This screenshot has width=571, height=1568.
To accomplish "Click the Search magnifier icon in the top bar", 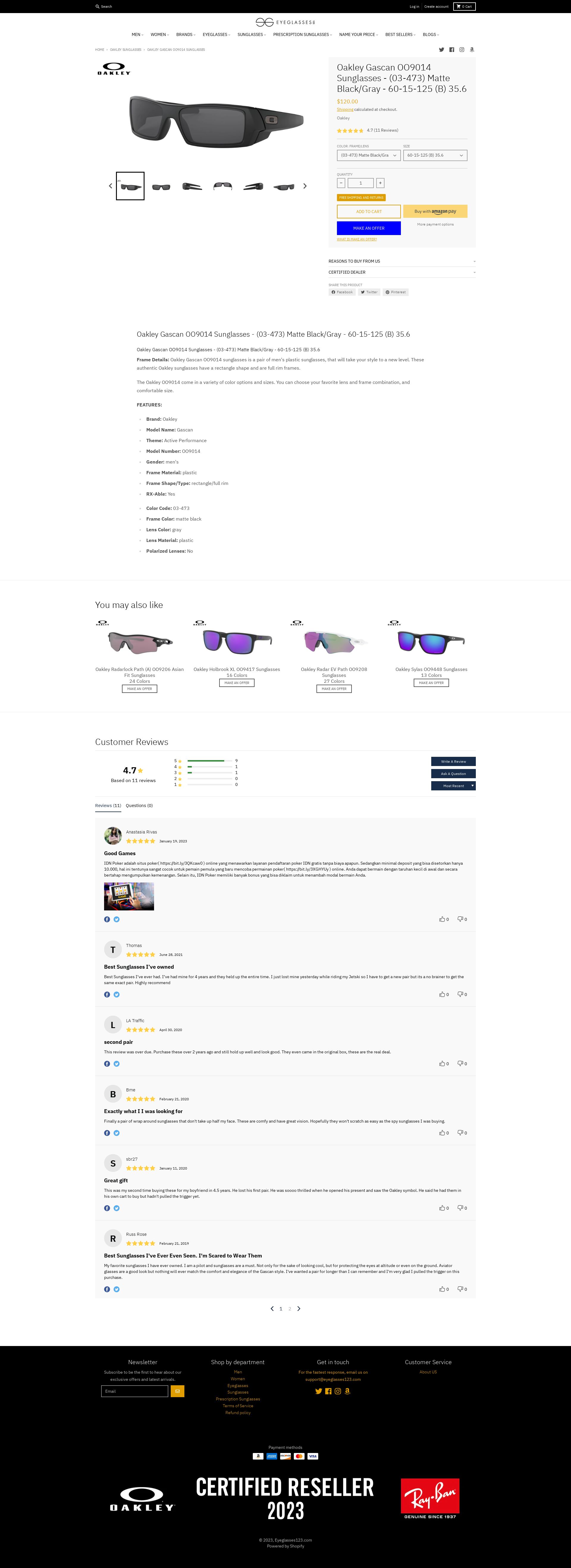I will tap(98, 7).
